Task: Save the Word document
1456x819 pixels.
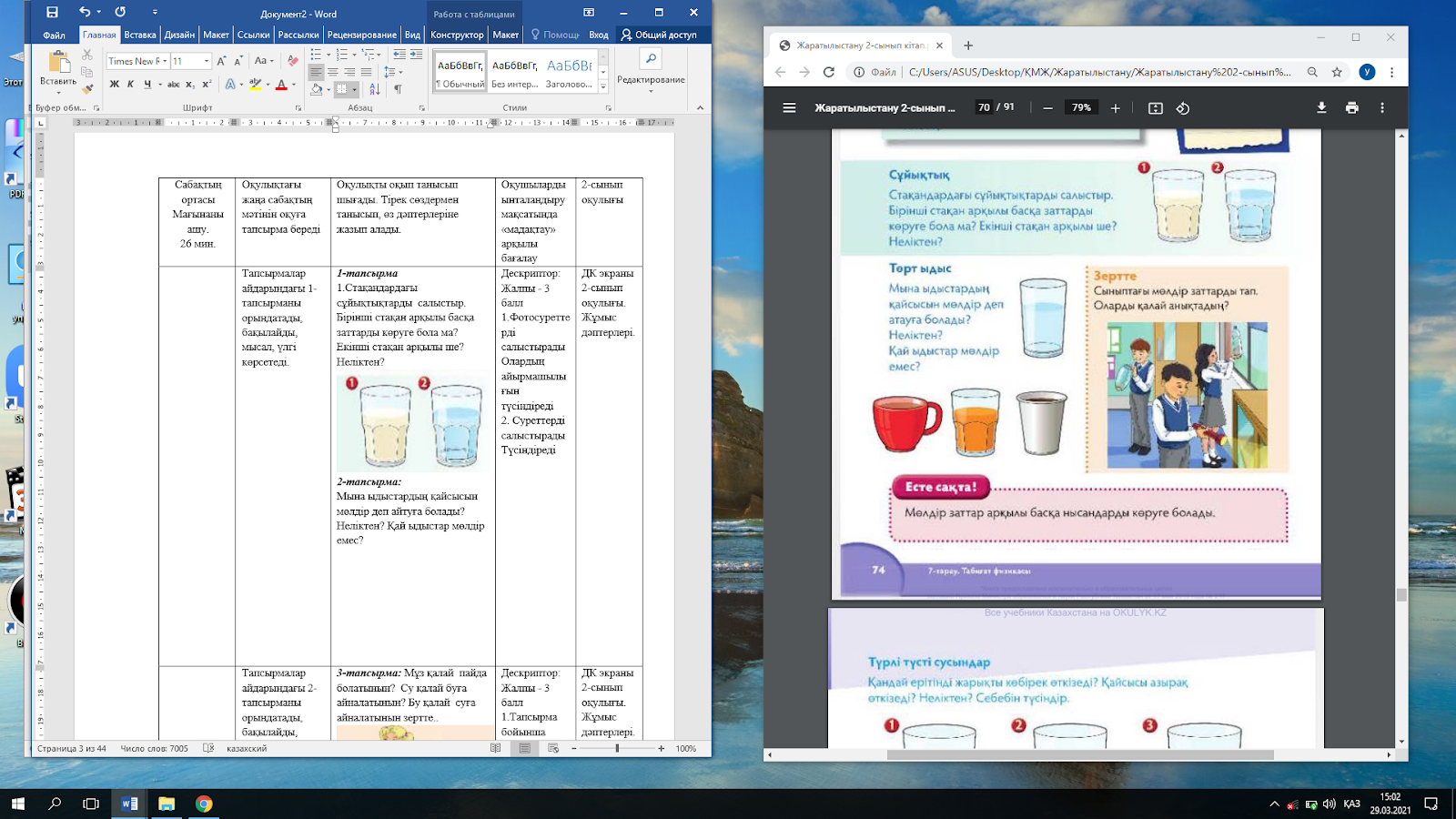Action: tap(52, 13)
